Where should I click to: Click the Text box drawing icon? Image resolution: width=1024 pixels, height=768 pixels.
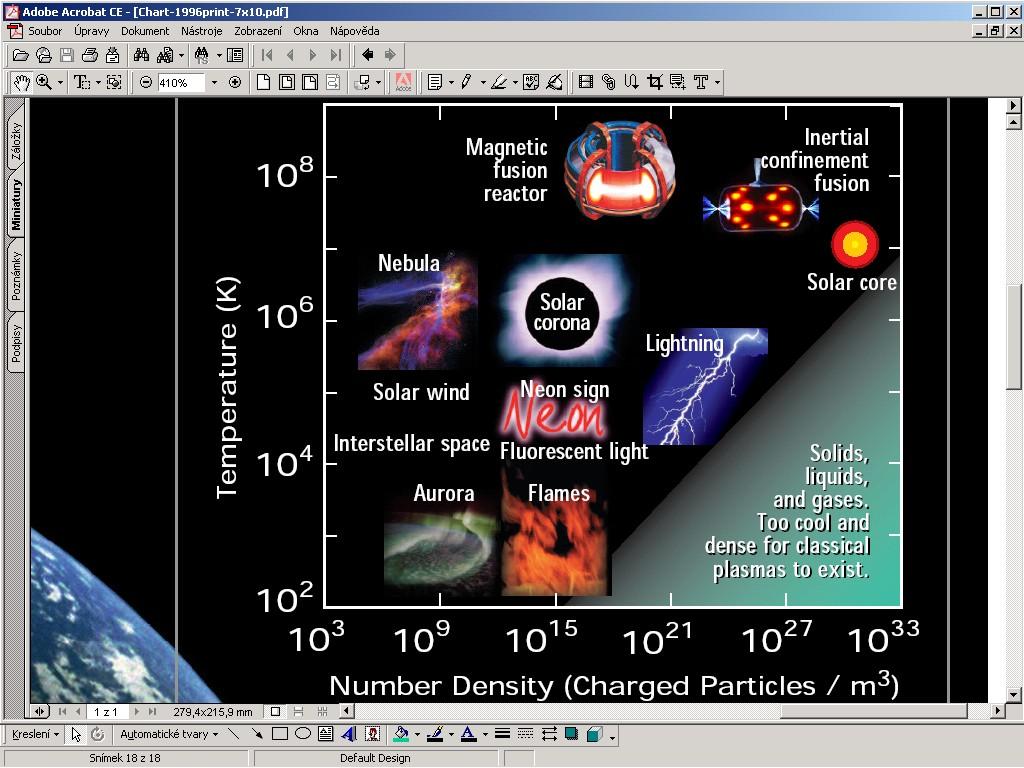coord(325,734)
